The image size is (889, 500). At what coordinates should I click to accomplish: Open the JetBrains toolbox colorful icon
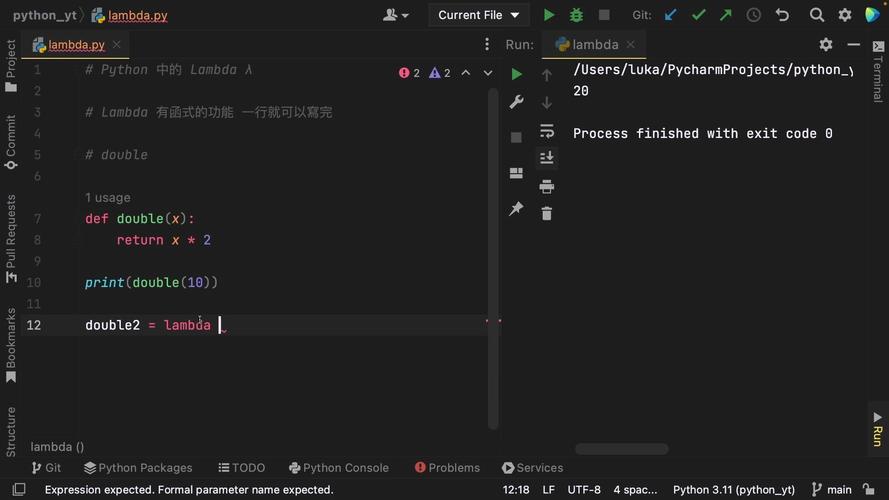tap(872, 14)
